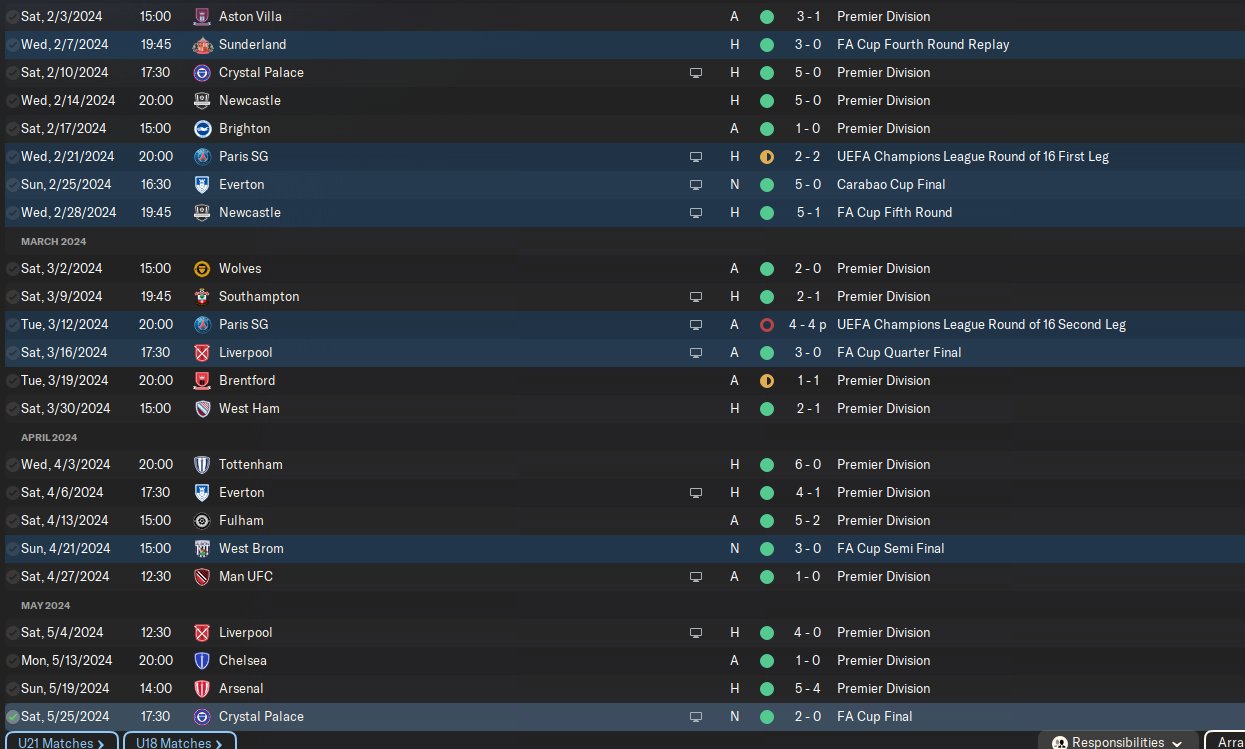Open the Responsibilities dropdown
Screen dimensions: 1245x749
pyautogui.click(x=1118, y=742)
